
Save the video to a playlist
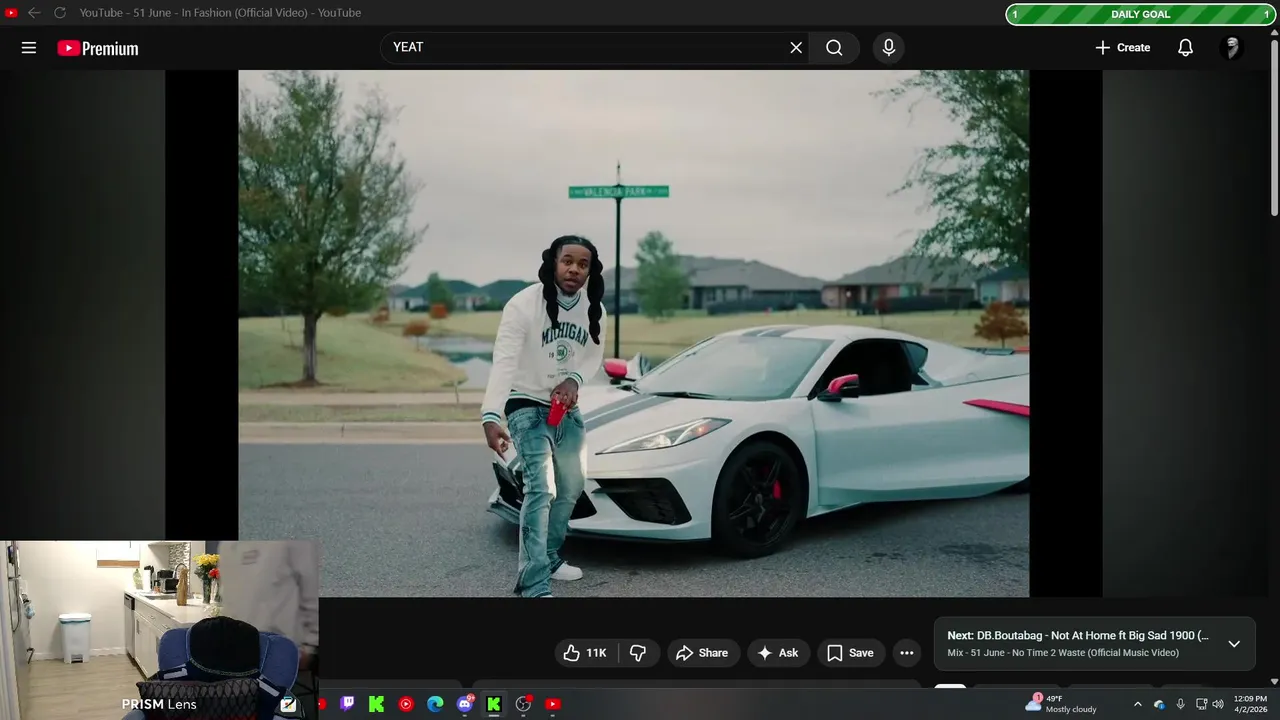(851, 653)
